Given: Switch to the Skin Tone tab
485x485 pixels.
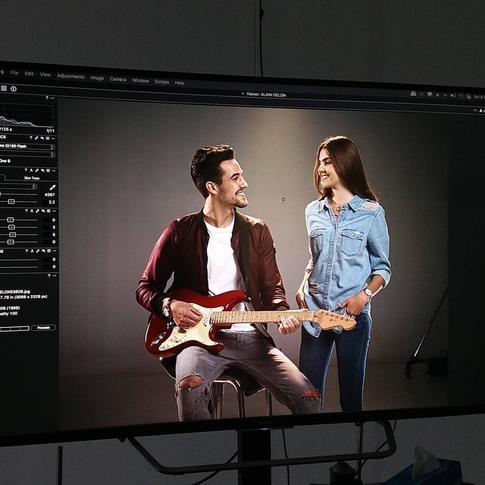Looking at the screenshot, I should (32, 178).
